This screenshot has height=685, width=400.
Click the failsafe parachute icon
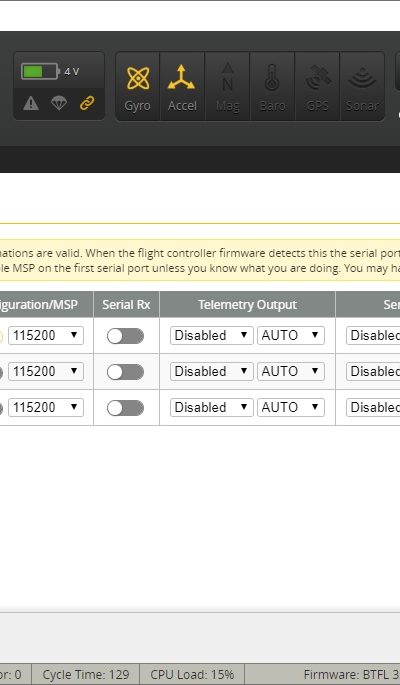(59, 104)
